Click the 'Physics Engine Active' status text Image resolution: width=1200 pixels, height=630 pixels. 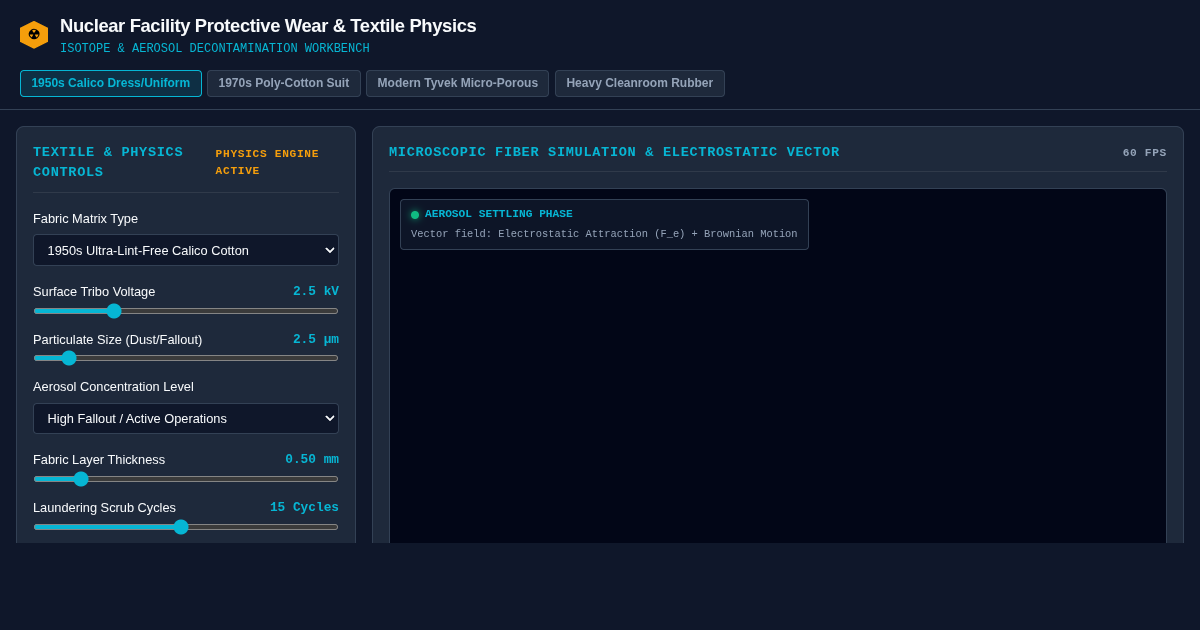[267, 162]
